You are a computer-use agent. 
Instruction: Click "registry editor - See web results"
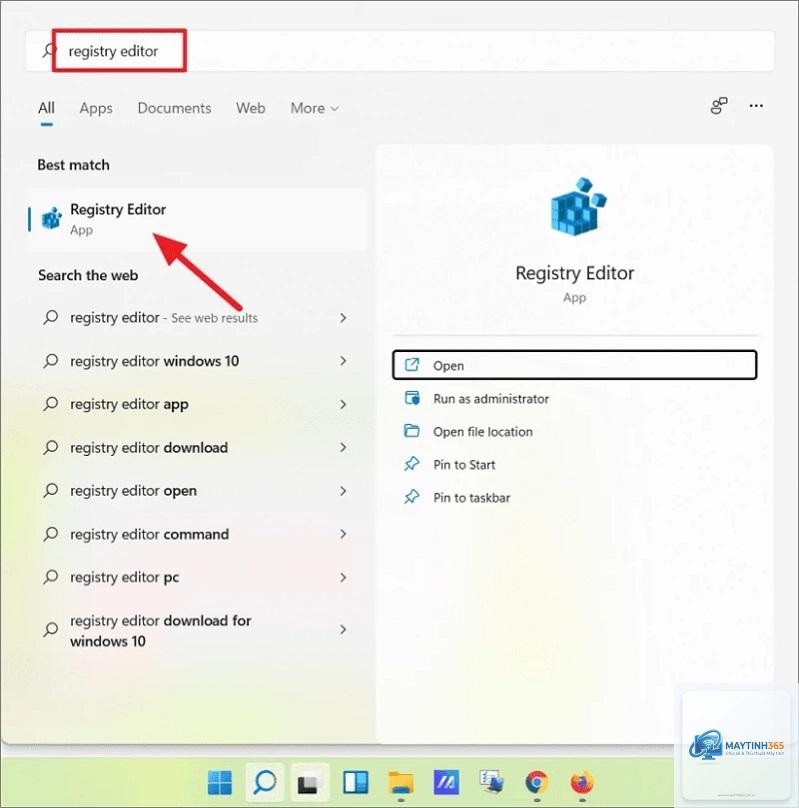tap(198, 318)
